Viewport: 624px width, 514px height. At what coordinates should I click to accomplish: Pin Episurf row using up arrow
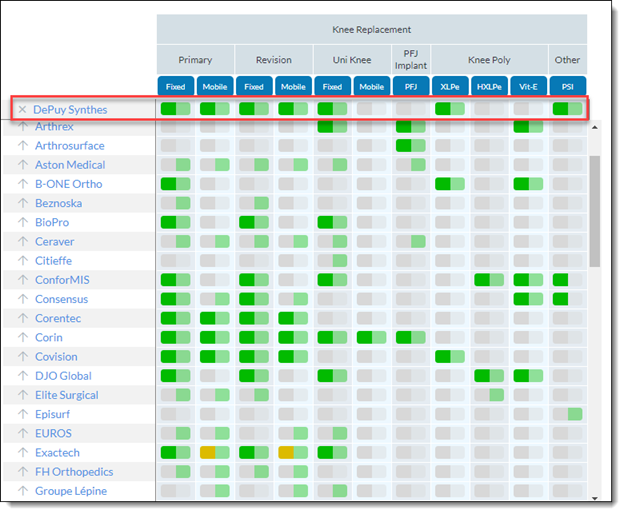coord(23,414)
